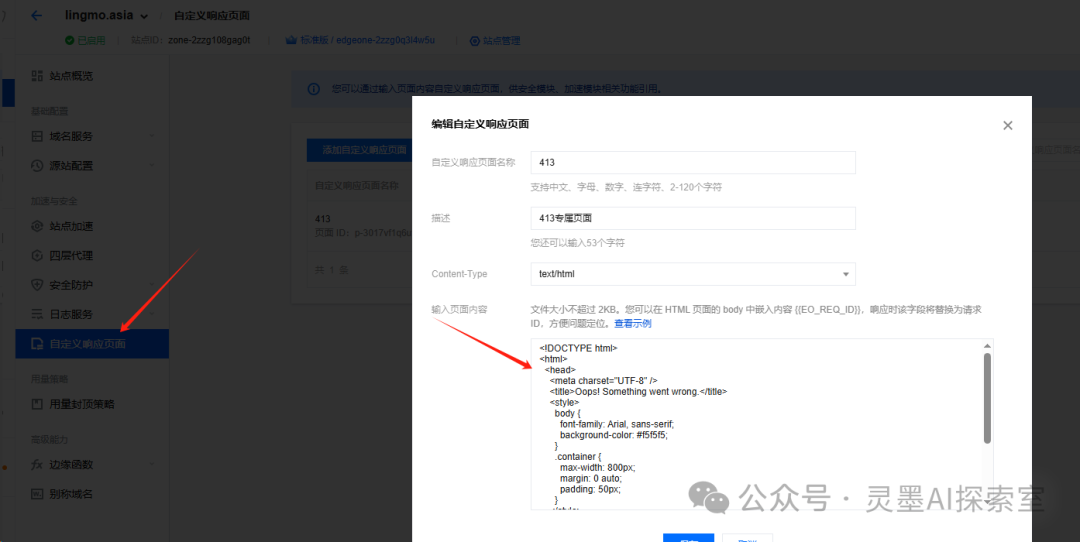Click the info icon in the notice banner

(x=313, y=89)
